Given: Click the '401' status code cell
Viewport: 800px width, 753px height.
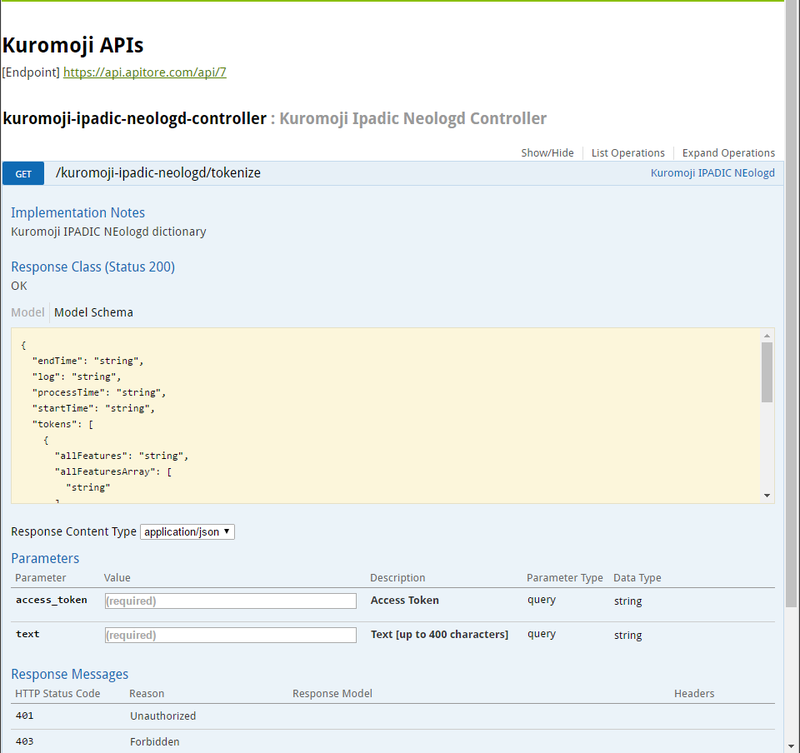Looking at the screenshot, I should [x=24, y=716].
